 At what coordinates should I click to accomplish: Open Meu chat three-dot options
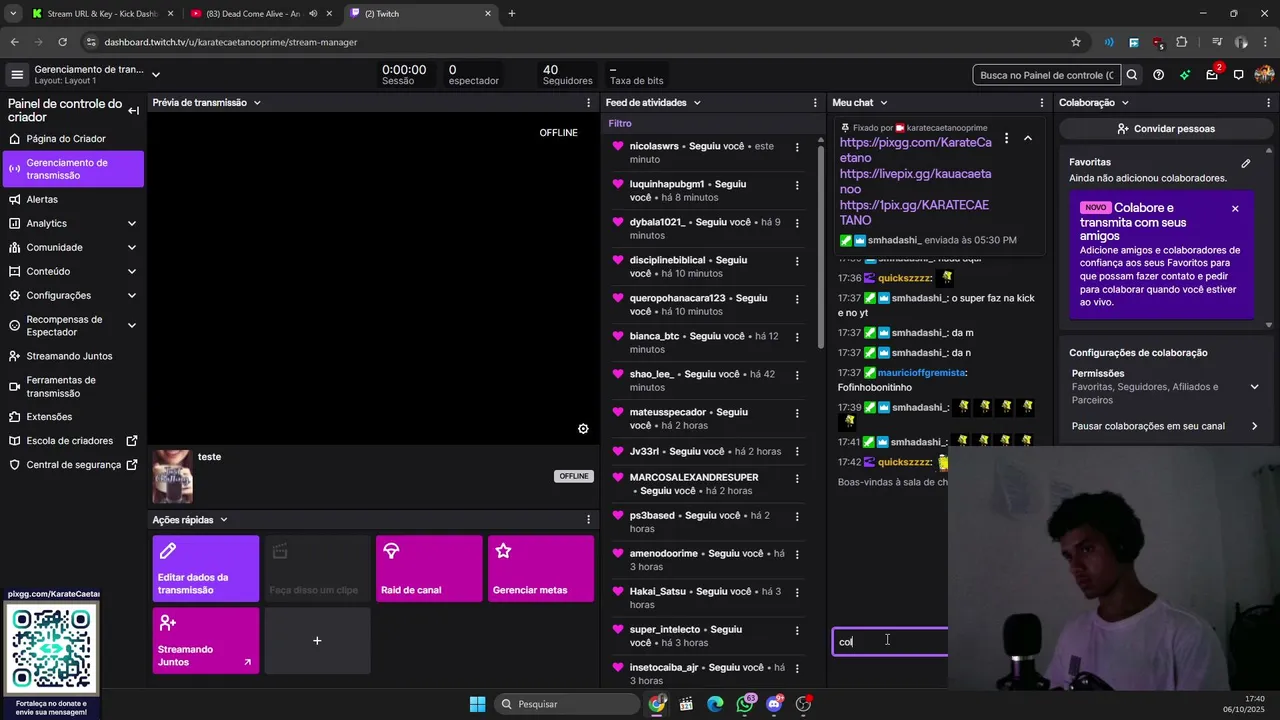coord(1043,103)
